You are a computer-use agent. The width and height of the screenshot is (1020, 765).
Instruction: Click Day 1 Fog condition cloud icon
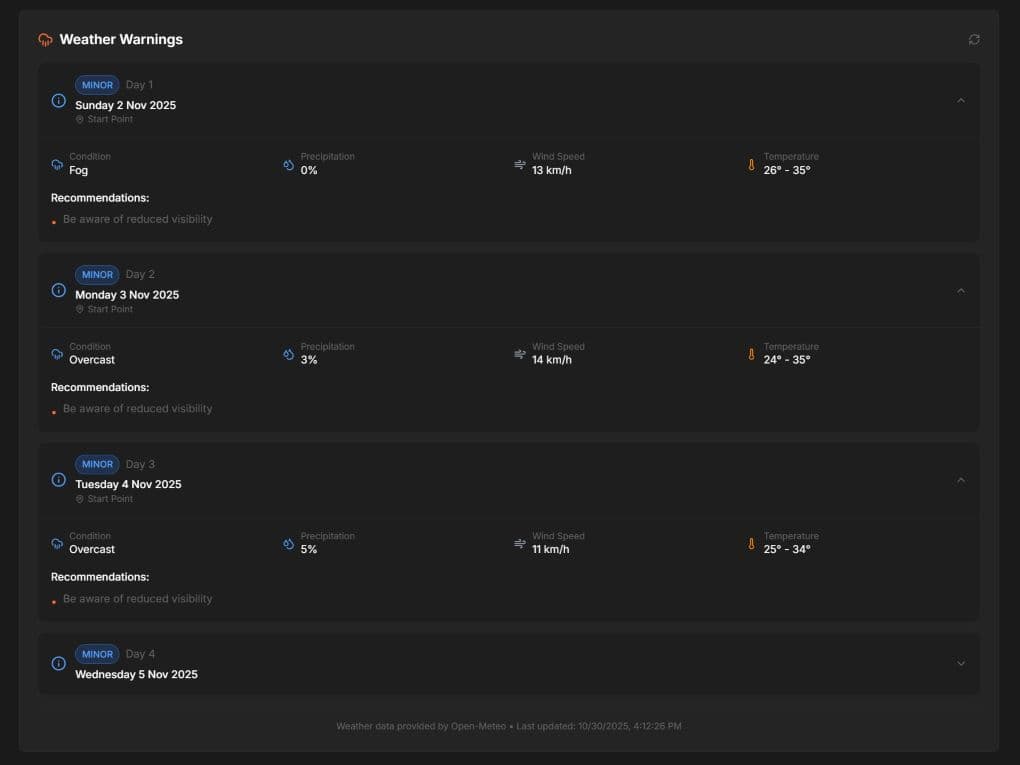tap(57, 165)
